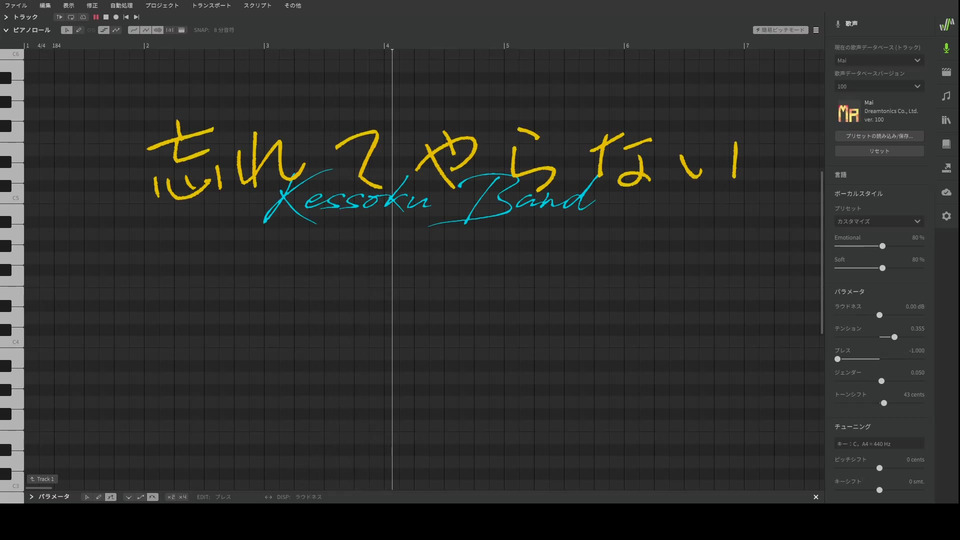The image size is (960, 540).
Task: Open the Synthesizer V logo icon
Action: 946,24
